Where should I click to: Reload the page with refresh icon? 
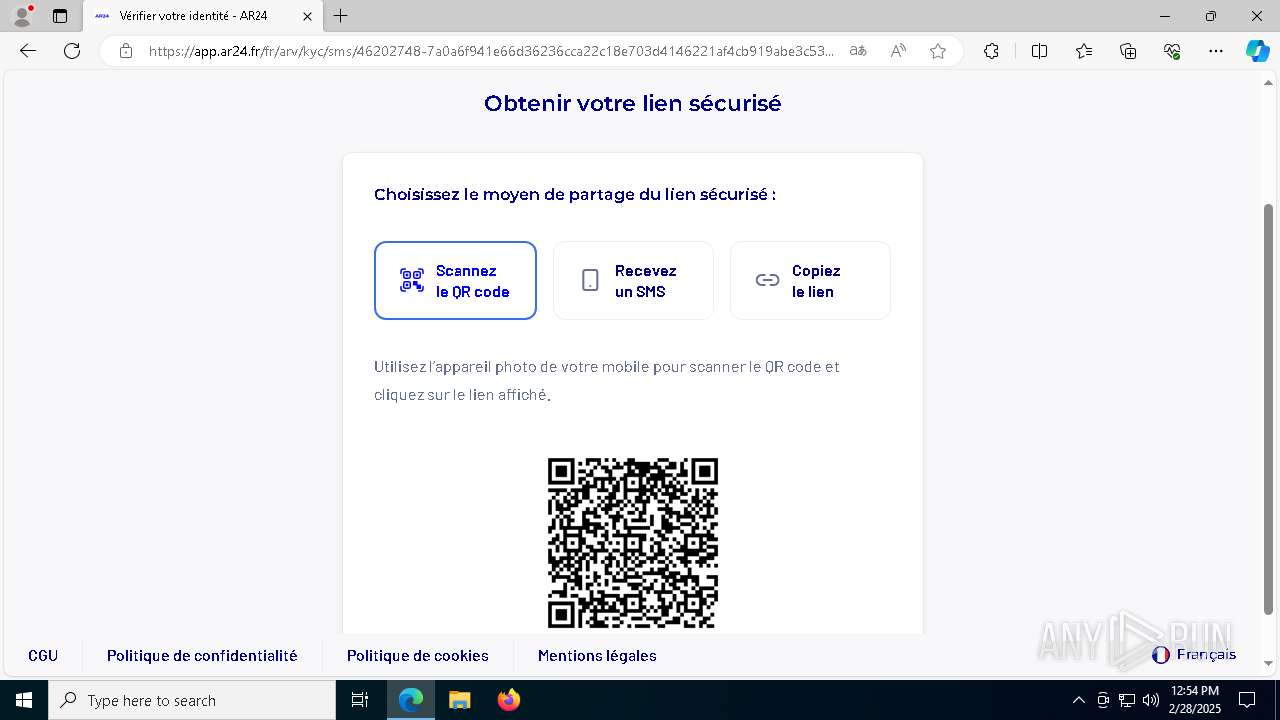click(x=72, y=51)
